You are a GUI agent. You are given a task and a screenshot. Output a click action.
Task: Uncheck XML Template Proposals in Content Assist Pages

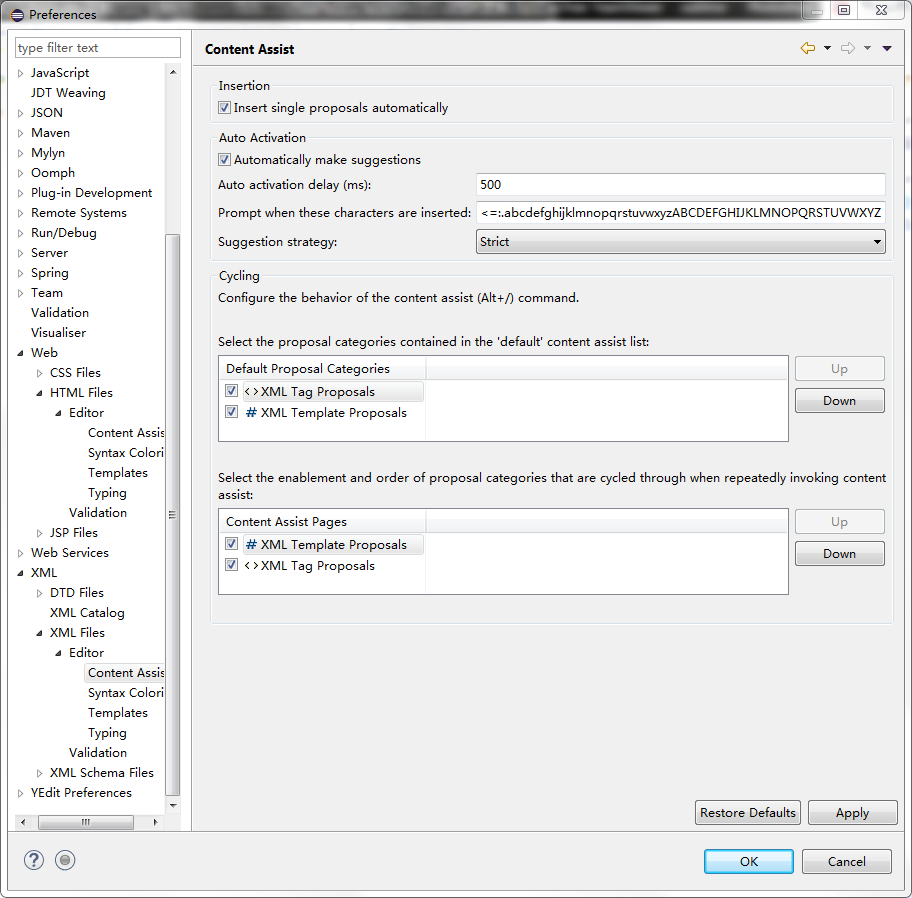pyautogui.click(x=231, y=544)
